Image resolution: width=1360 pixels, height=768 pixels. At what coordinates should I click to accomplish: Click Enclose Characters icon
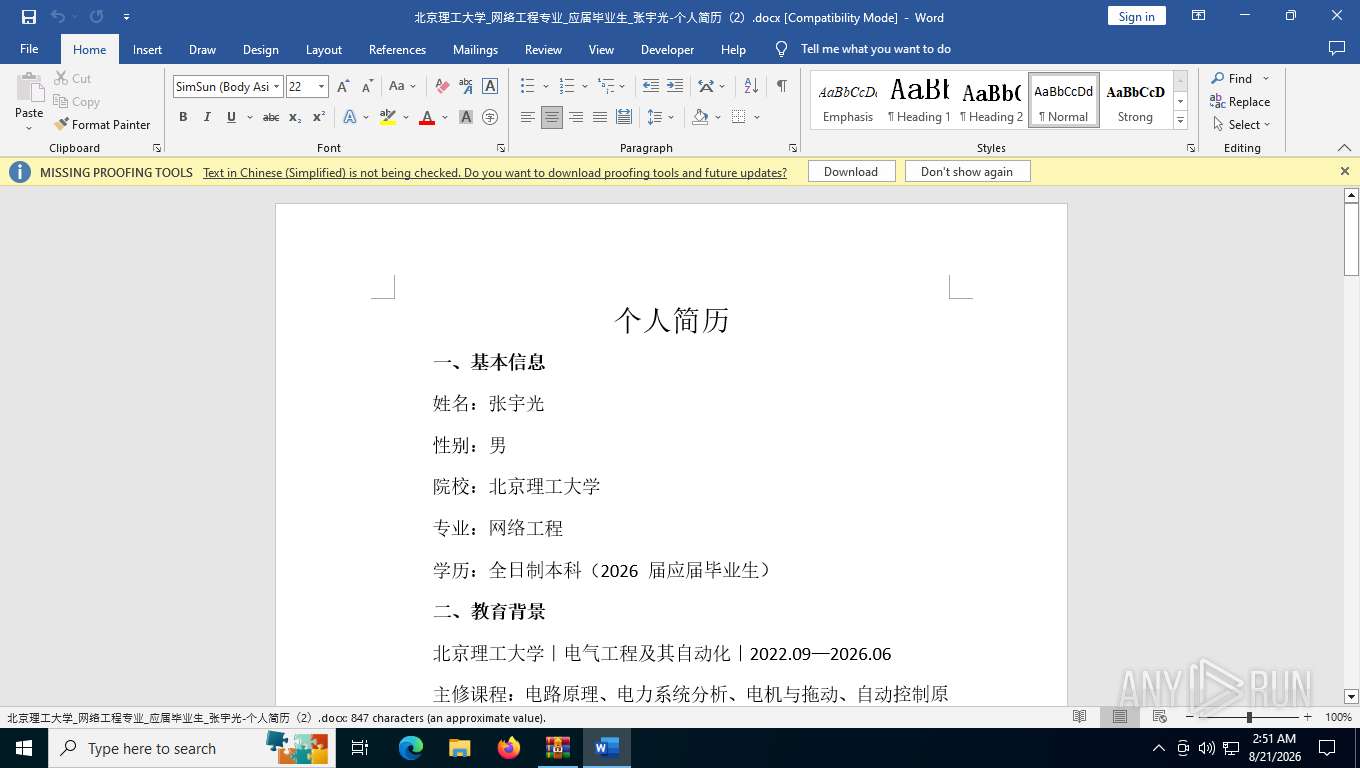click(490, 118)
